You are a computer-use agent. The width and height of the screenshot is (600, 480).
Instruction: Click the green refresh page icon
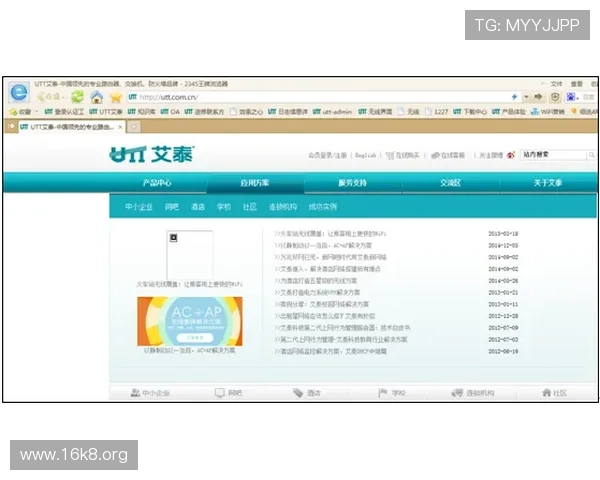tap(77, 97)
